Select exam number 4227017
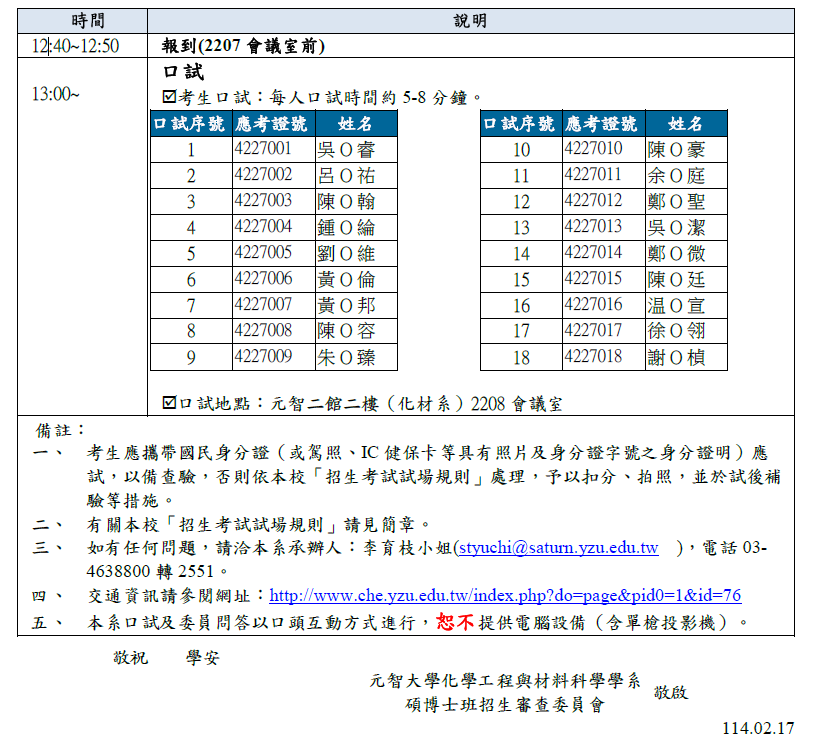This screenshot has height=738, width=814. click(x=593, y=330)
